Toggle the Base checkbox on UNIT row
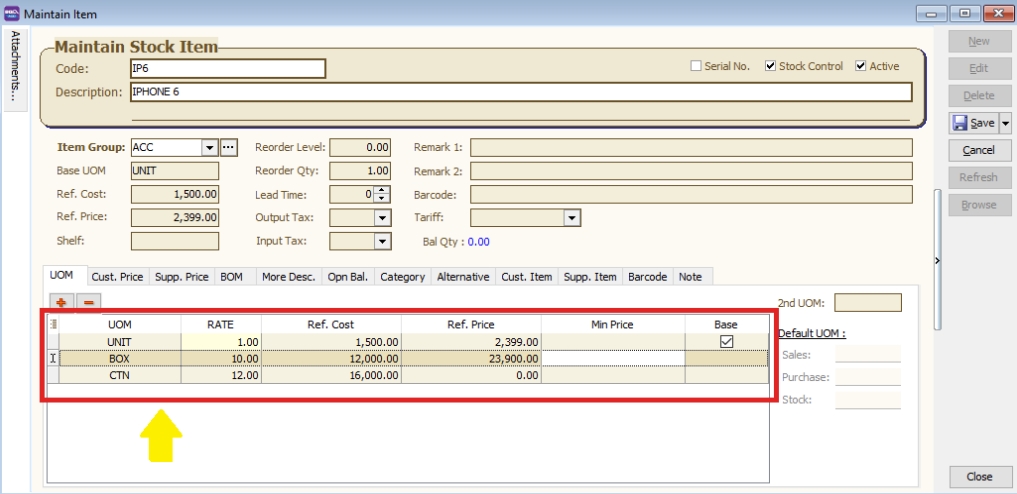 pos(727,341)
